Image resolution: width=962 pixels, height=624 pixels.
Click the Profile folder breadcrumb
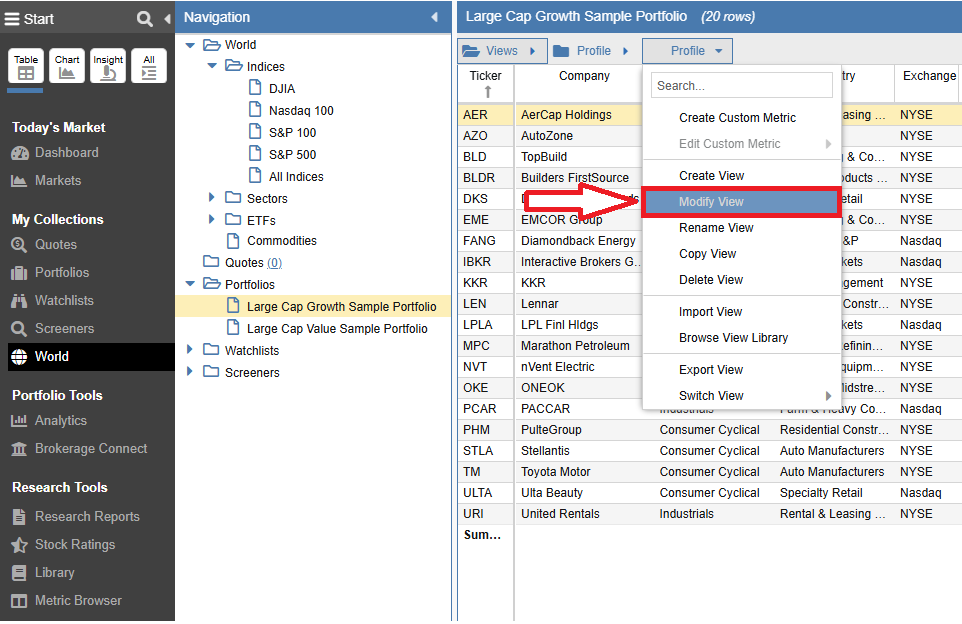[x=590, y=51]
